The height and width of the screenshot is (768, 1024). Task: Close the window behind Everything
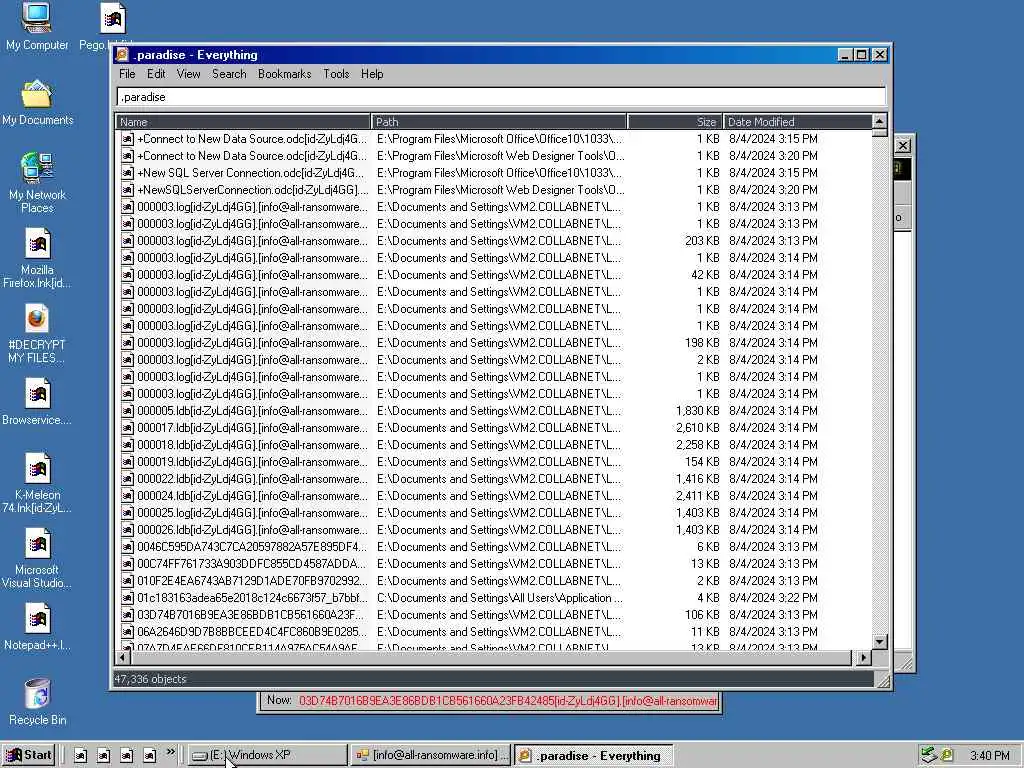pyautogui.click(x=903, y=146)
